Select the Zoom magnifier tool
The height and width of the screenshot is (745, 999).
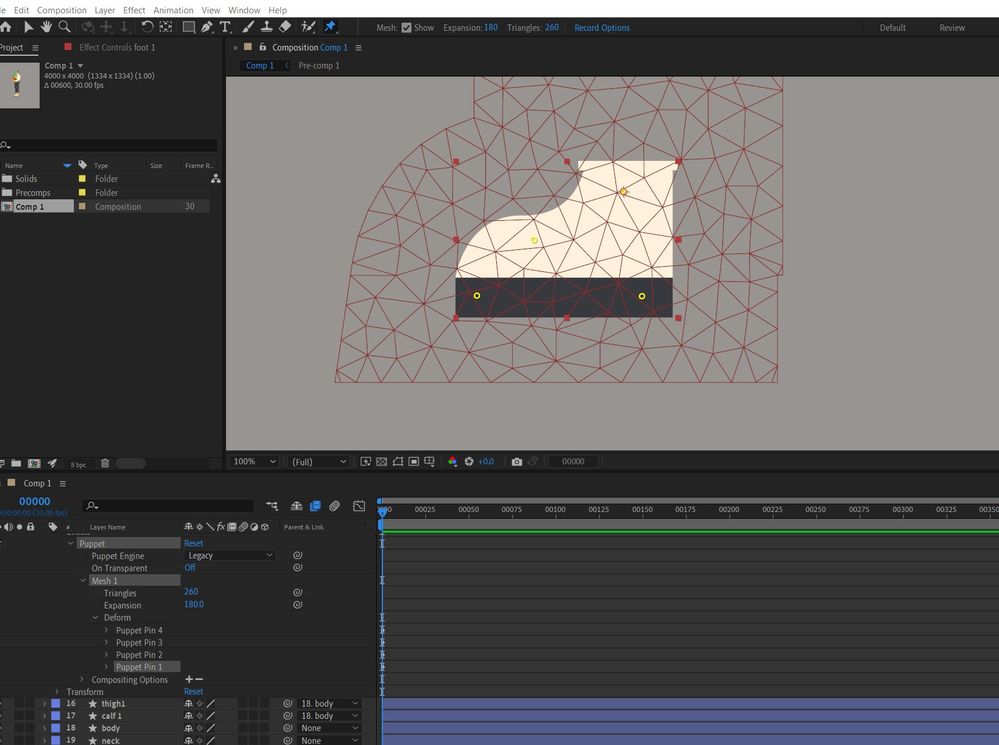click(64, 27)
